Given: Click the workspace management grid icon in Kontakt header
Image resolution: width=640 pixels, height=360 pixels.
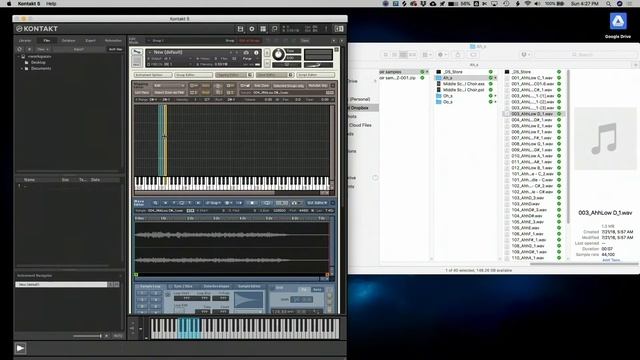Looking at the screenshot, I should [263, 29].
